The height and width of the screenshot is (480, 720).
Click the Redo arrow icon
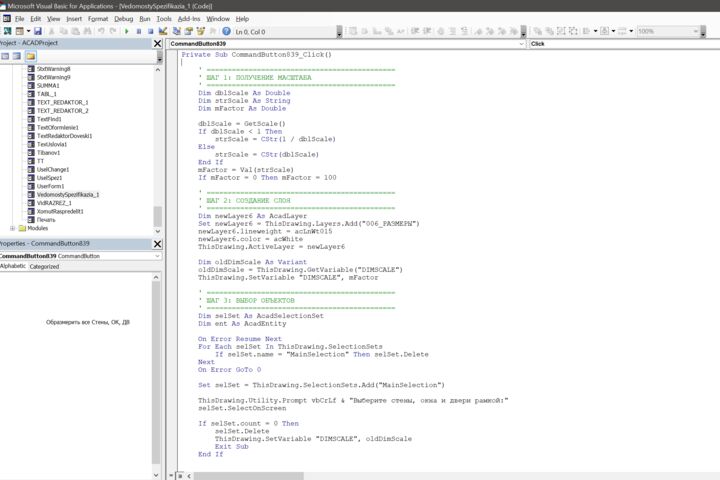(x=113, y=31)
